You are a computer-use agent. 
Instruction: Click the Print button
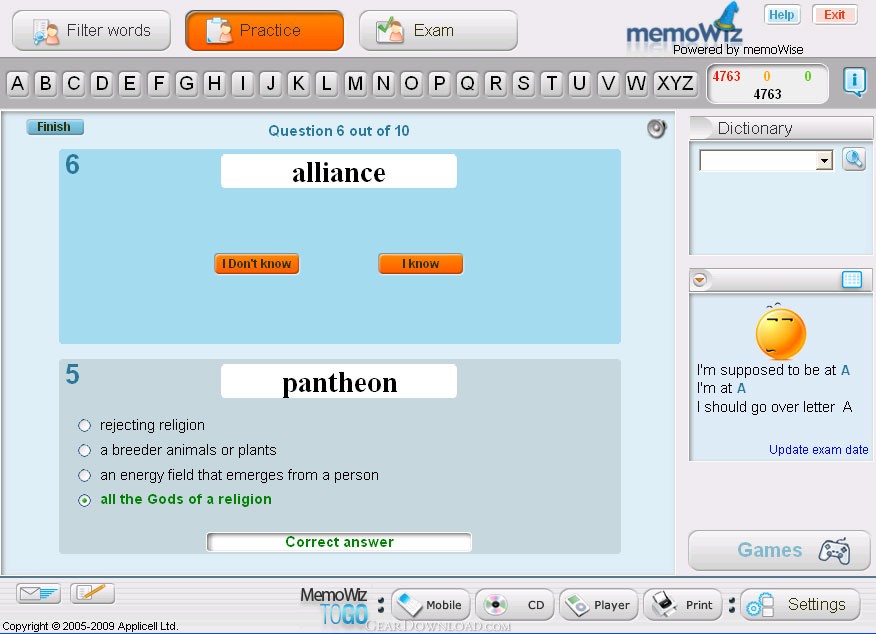(682, 604)
